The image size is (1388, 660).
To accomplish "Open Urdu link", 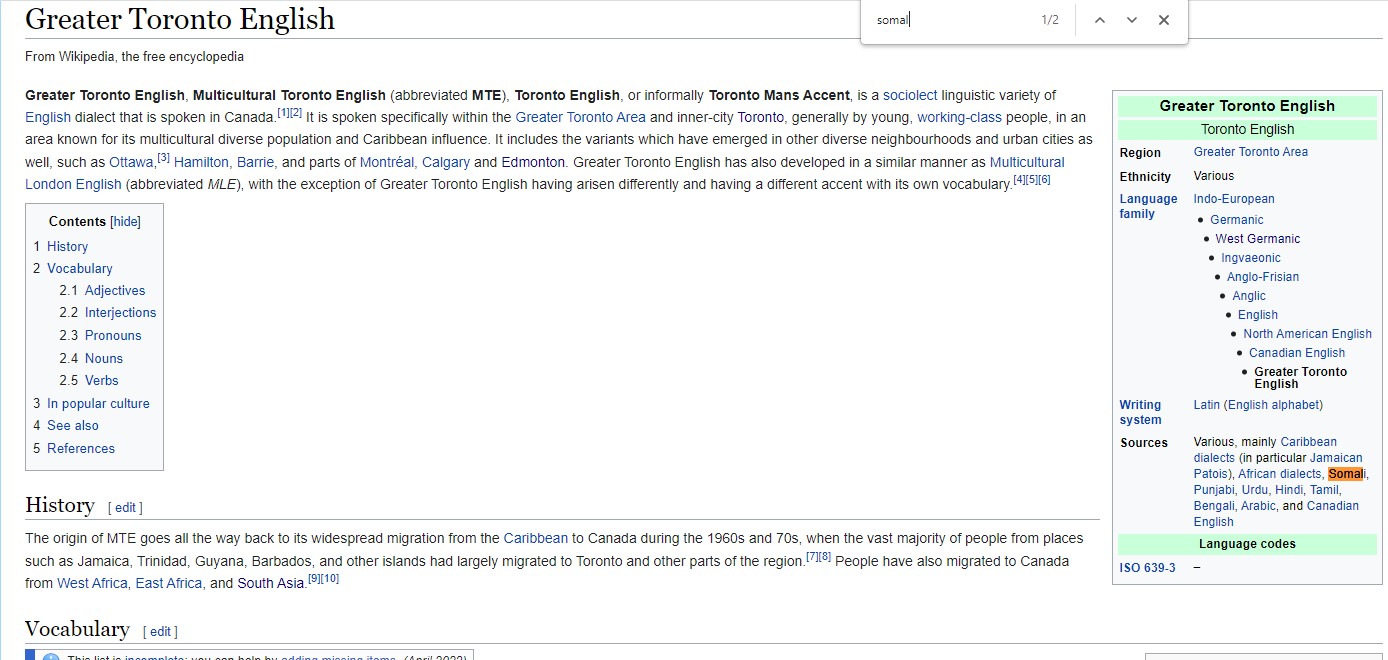I will [x=1255, y=490].
